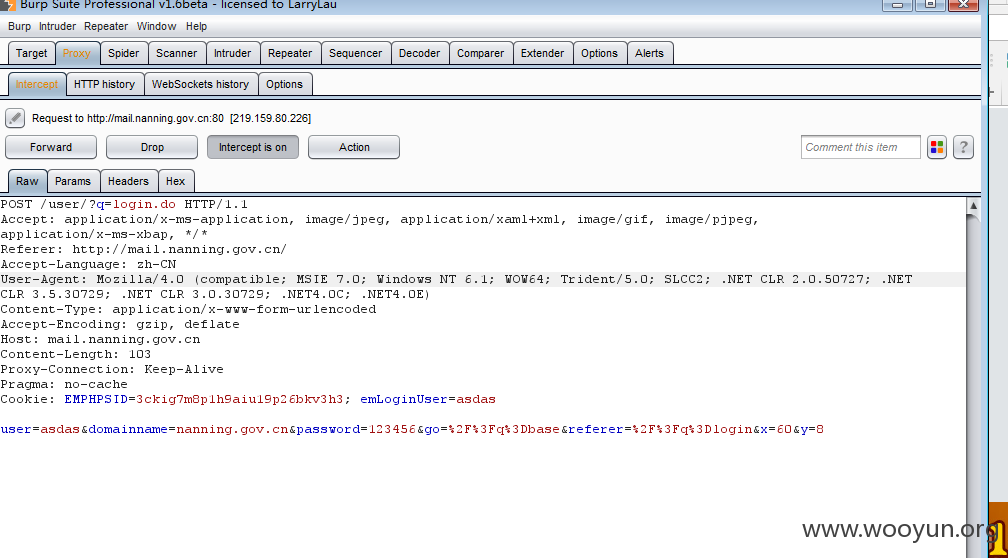
Task: Select the Proxy main tab
Action: coord(77,53)
